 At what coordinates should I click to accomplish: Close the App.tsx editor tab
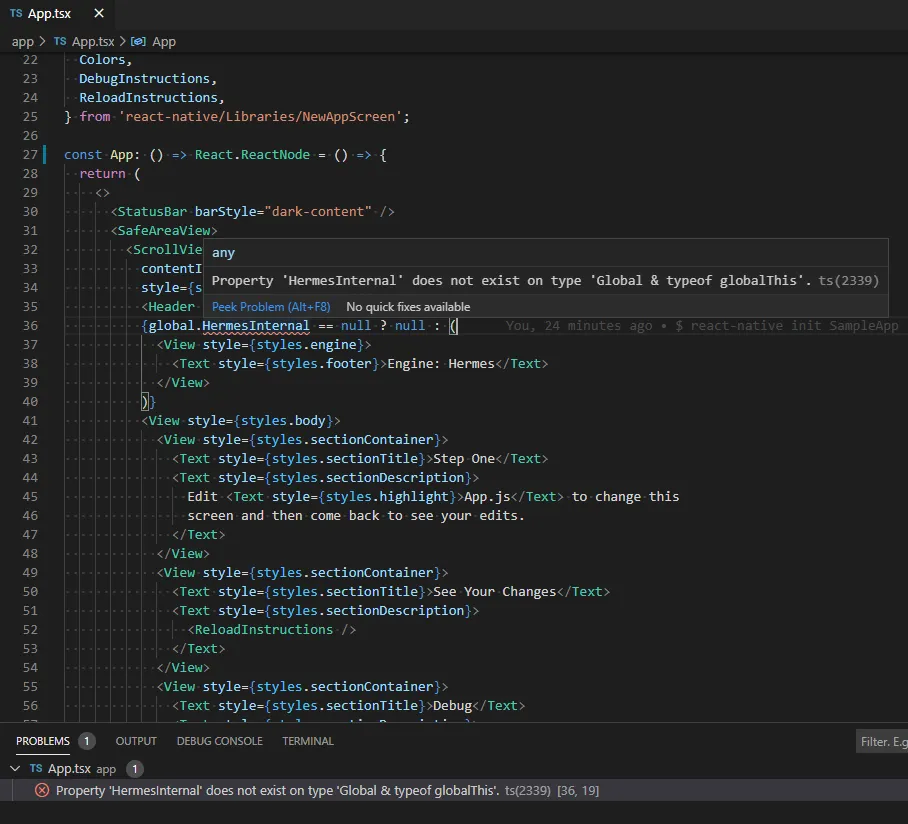98,14
